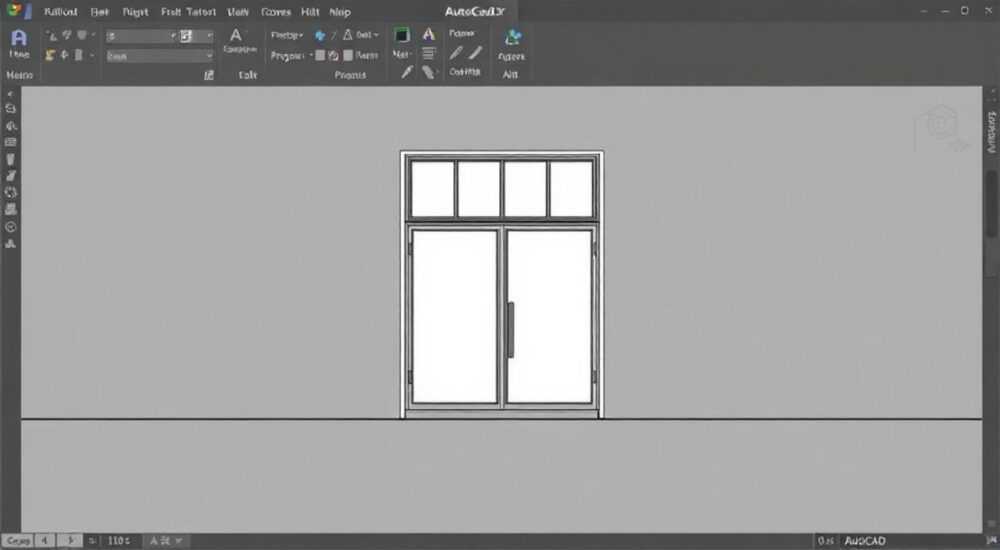Click the circled check icon in left sidebar

click(10, 227)
